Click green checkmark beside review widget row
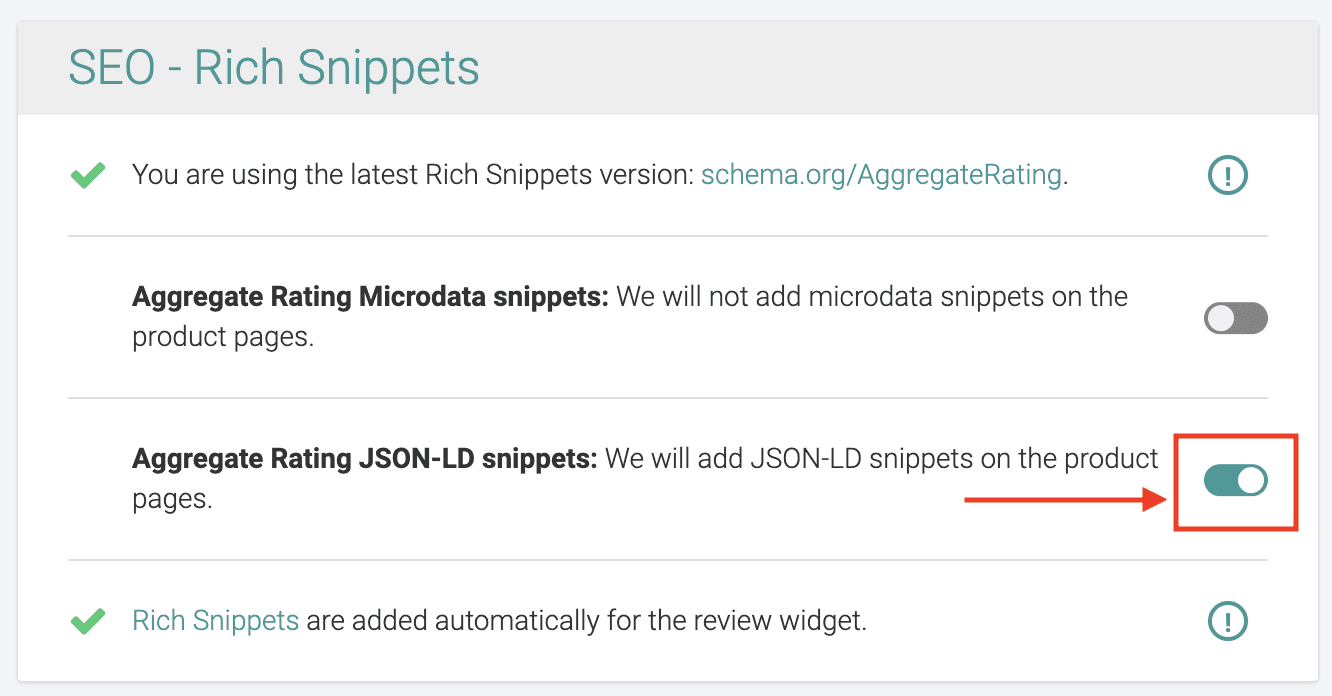This screenshot has height=696, width=1332. coord(89,622)
